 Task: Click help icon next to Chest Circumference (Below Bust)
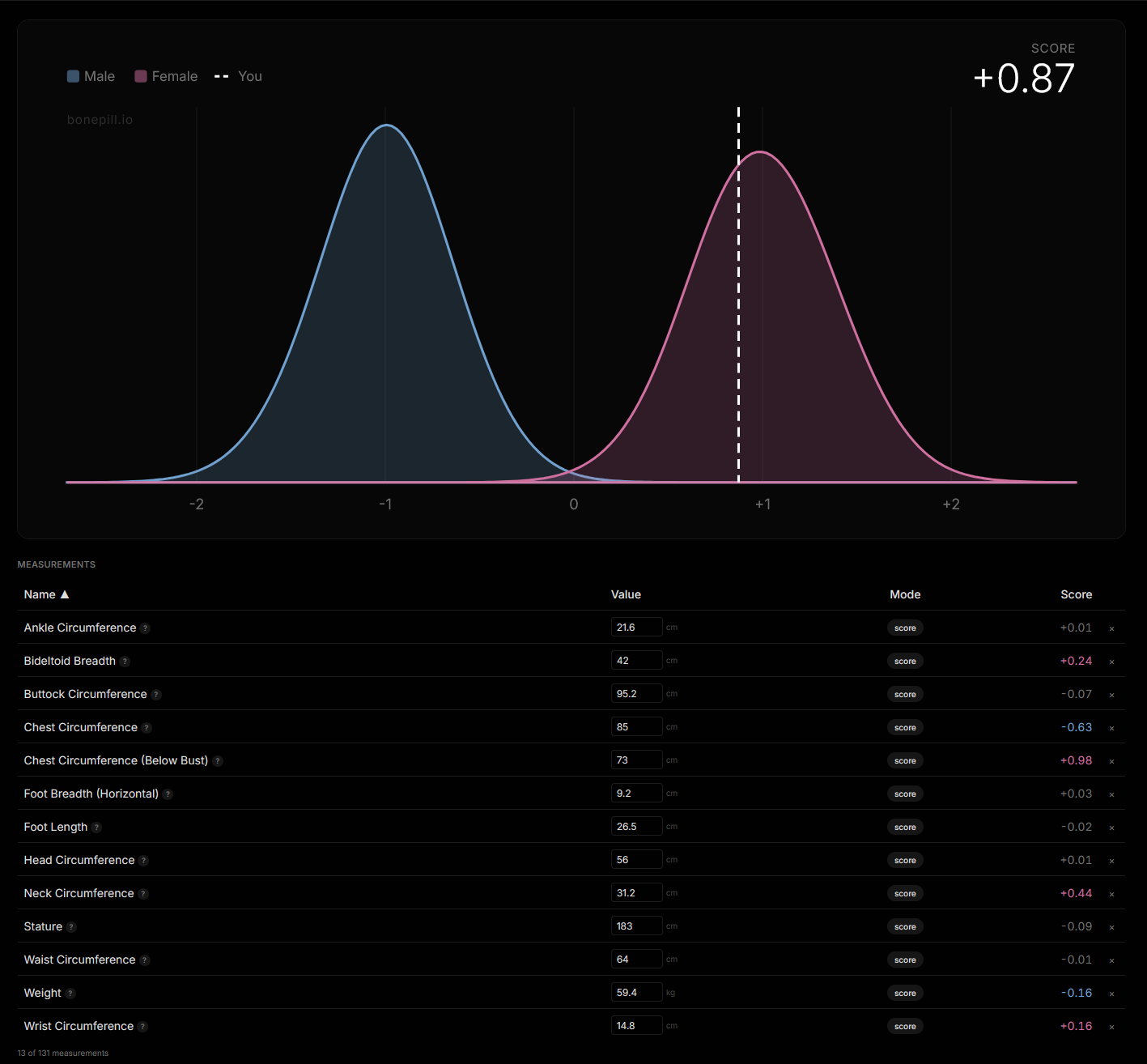(217, 761)
